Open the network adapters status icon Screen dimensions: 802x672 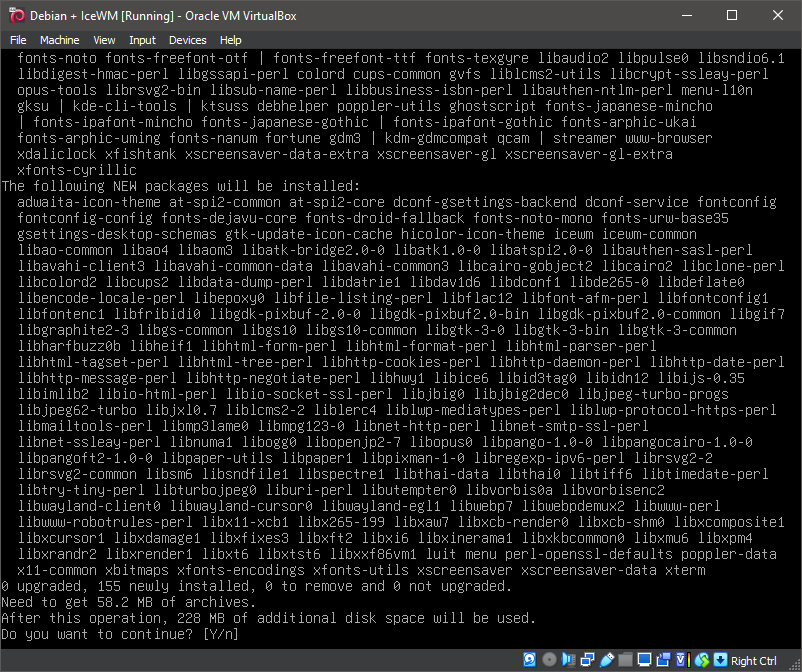586,659
